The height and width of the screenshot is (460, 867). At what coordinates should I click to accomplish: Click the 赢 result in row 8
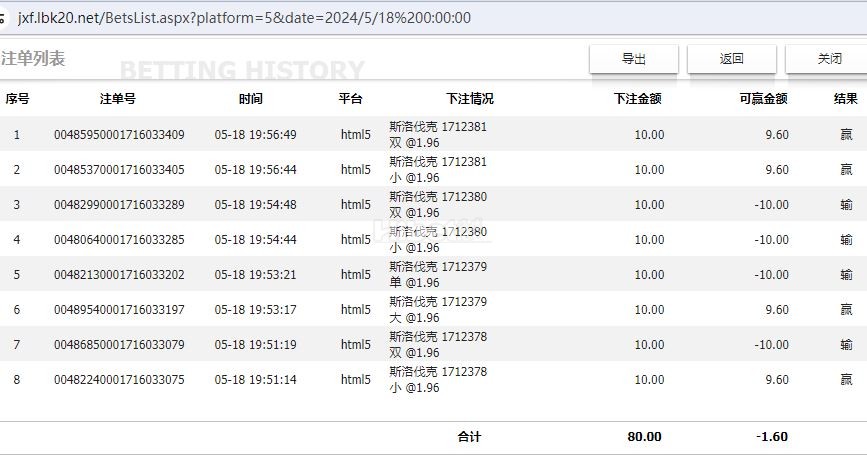[x=846, y=380]
